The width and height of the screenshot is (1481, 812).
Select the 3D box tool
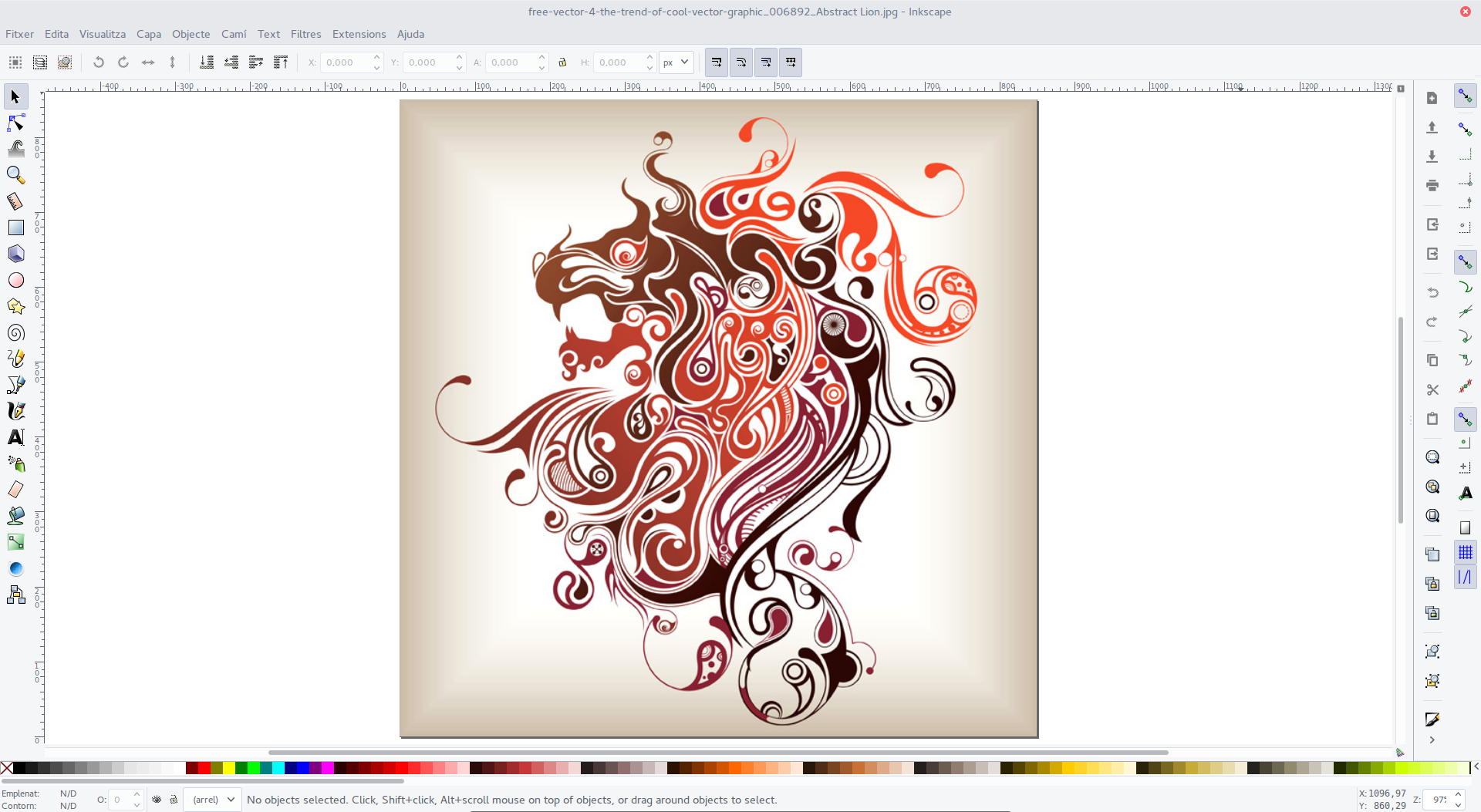[15, 254]
